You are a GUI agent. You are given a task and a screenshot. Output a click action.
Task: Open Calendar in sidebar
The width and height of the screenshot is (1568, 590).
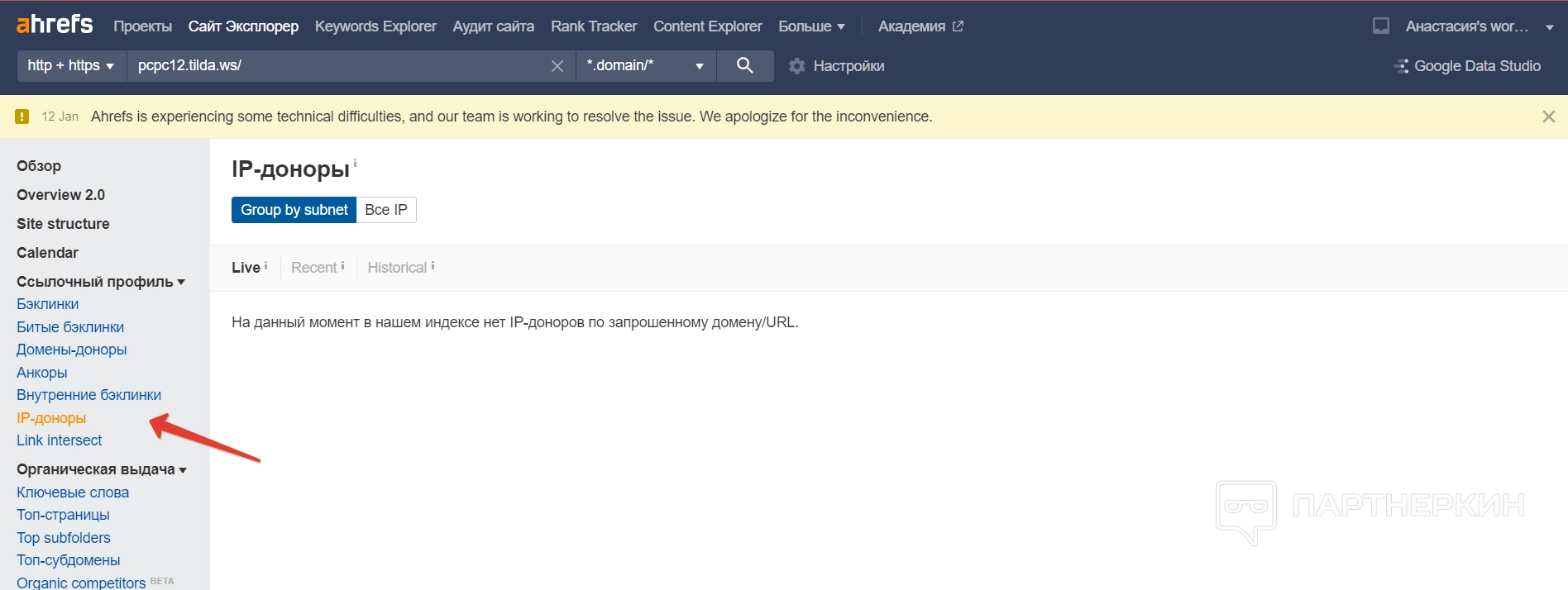pos(47,253)
